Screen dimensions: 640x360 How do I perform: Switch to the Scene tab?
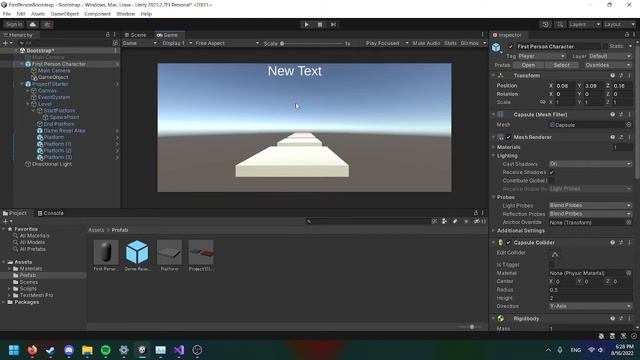point(136,35)
